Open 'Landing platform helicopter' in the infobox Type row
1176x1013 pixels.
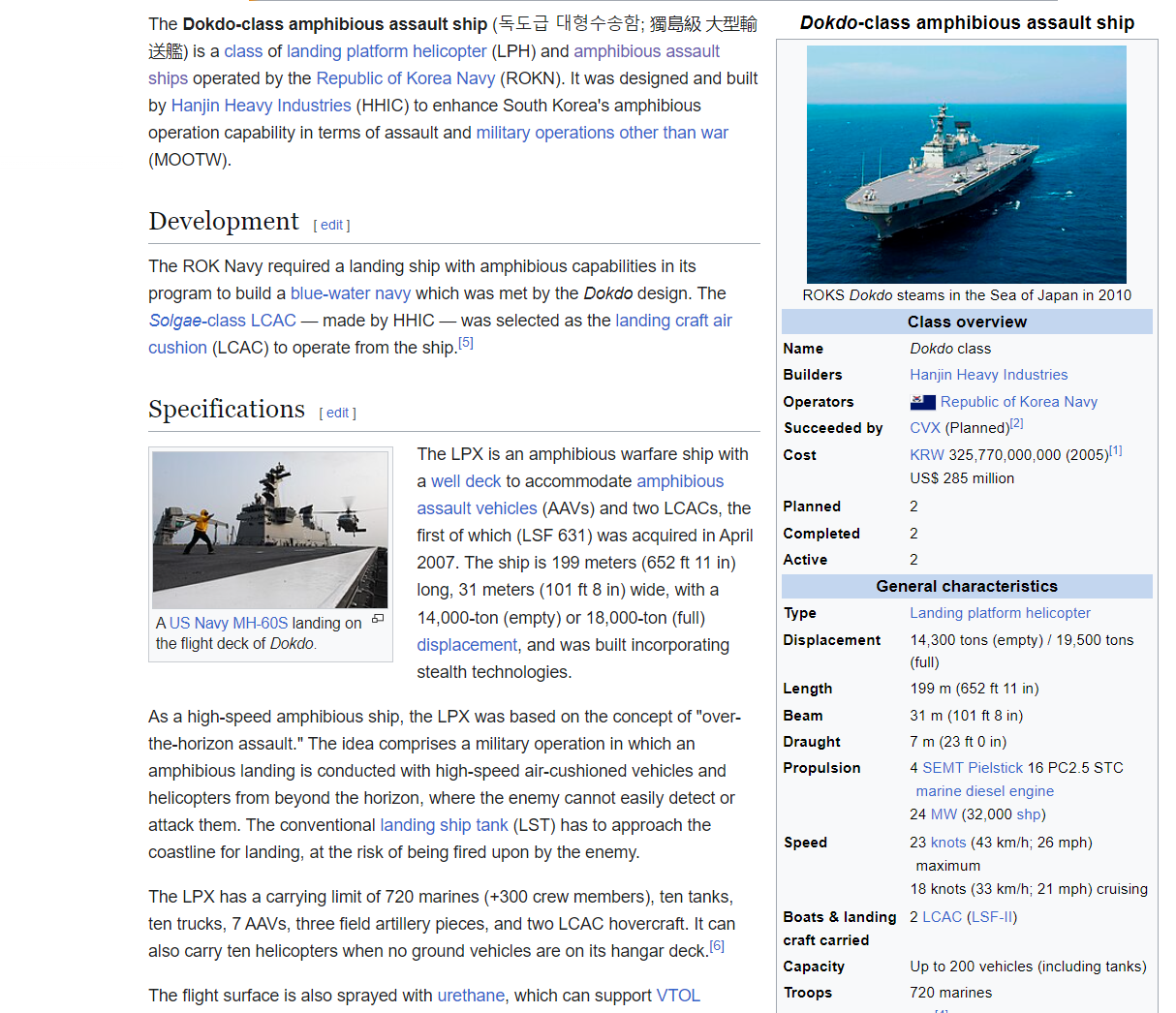(x=1000, y=613)
